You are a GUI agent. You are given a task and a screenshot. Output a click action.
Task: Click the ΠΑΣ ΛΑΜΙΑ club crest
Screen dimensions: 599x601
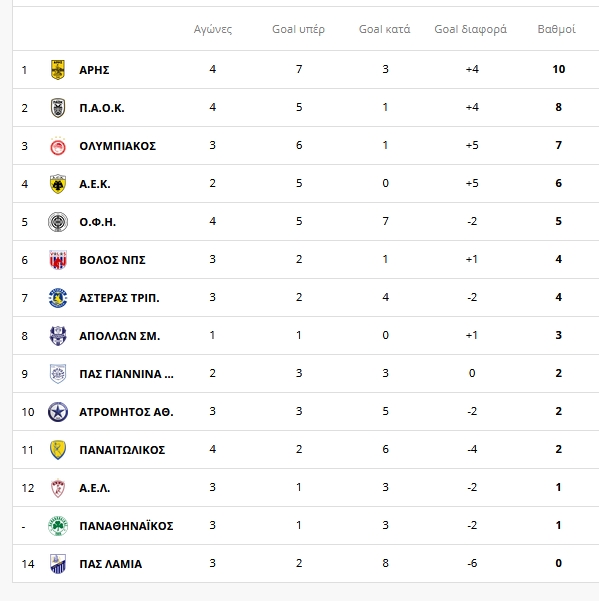pos(58,564)
